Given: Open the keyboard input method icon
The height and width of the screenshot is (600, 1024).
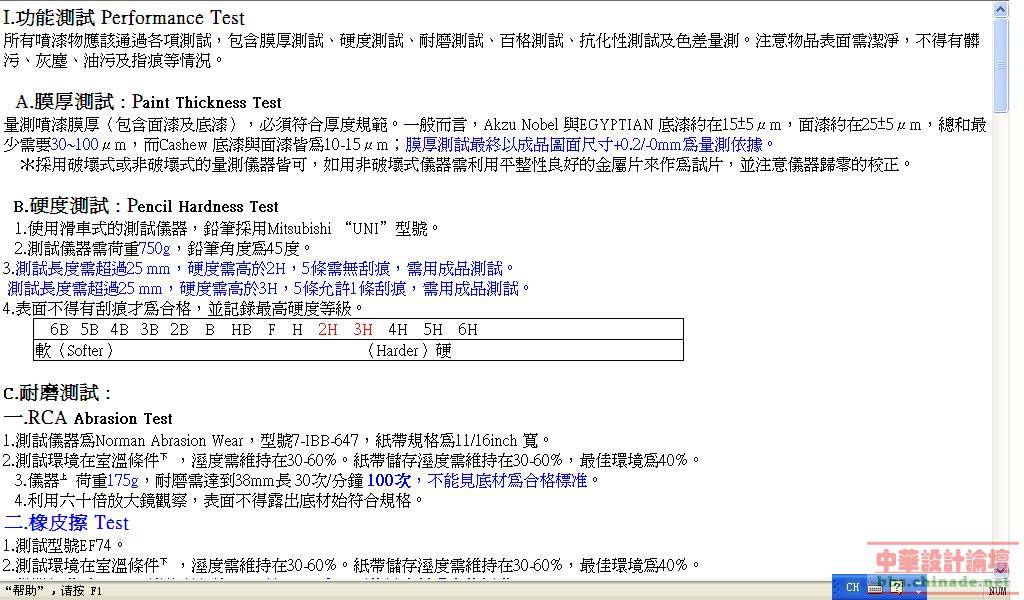Looking at the screenshot, I should (875, 588).
